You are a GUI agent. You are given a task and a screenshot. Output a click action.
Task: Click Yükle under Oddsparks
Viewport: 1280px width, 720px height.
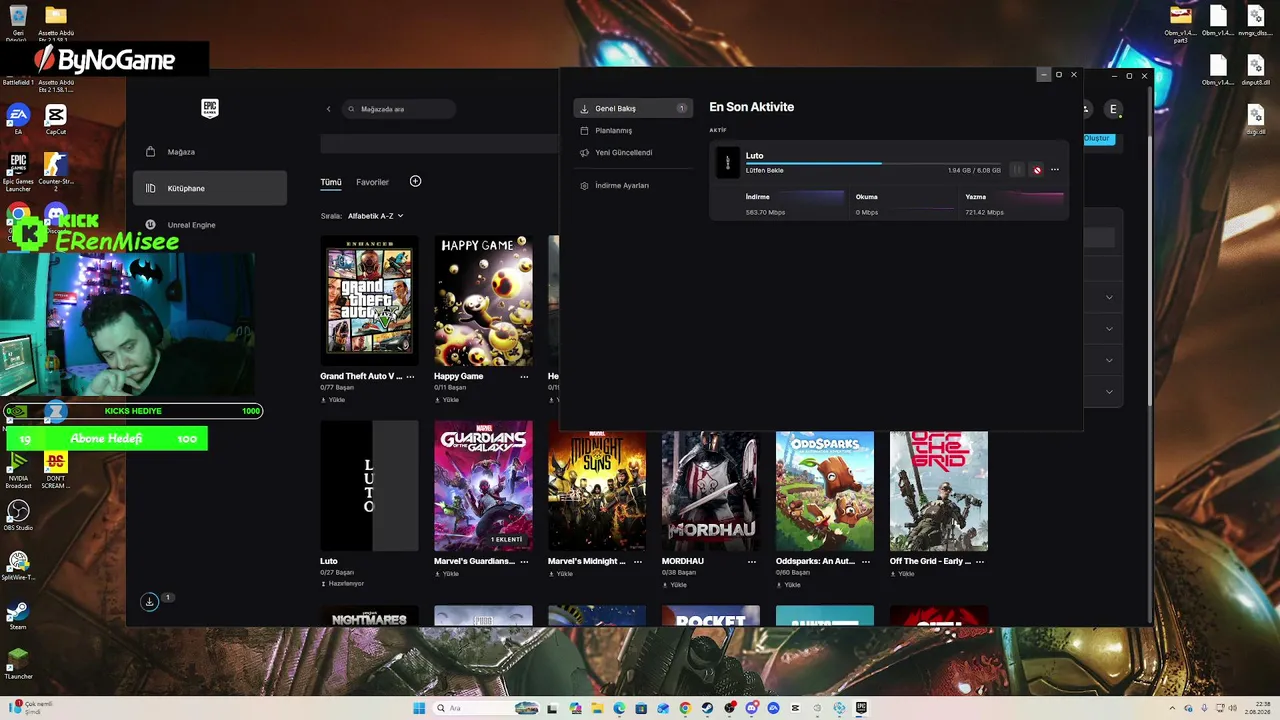[x=789, y=585]
